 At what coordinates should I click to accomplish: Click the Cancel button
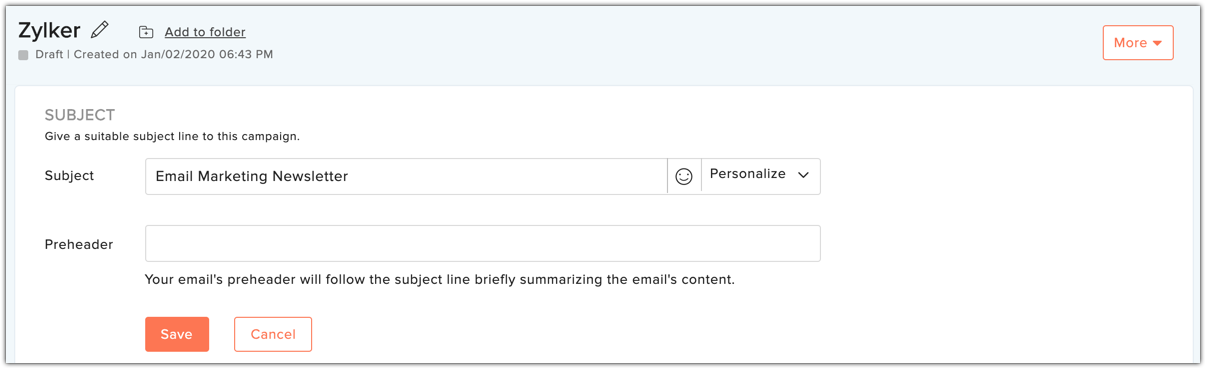[x=273, y=334]
